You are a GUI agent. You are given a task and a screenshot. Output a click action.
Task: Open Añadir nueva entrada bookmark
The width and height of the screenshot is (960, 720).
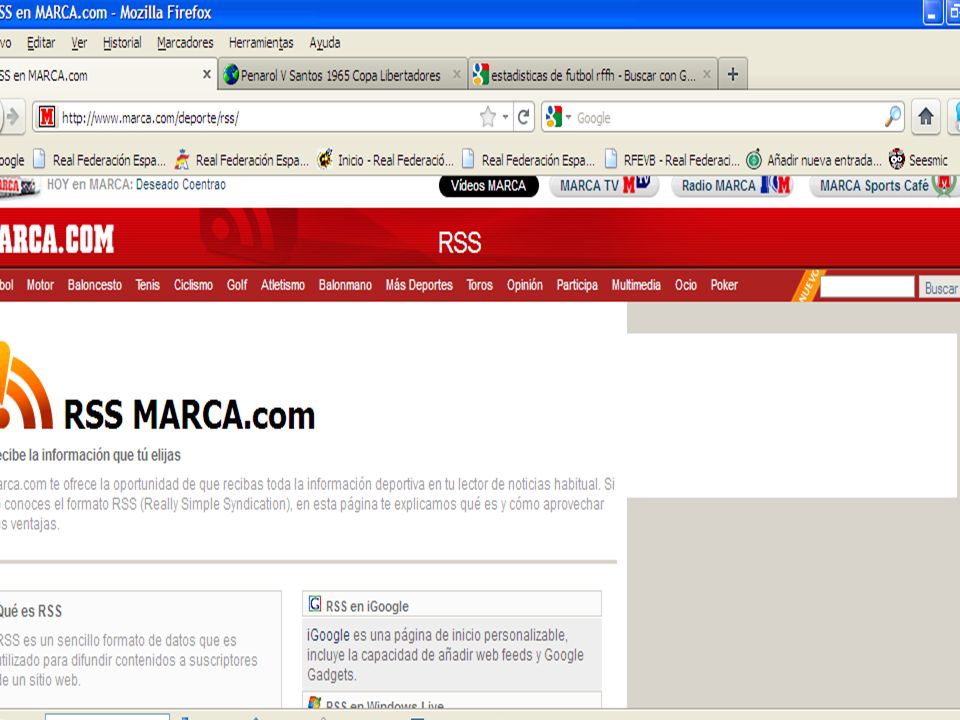[814, 160]
